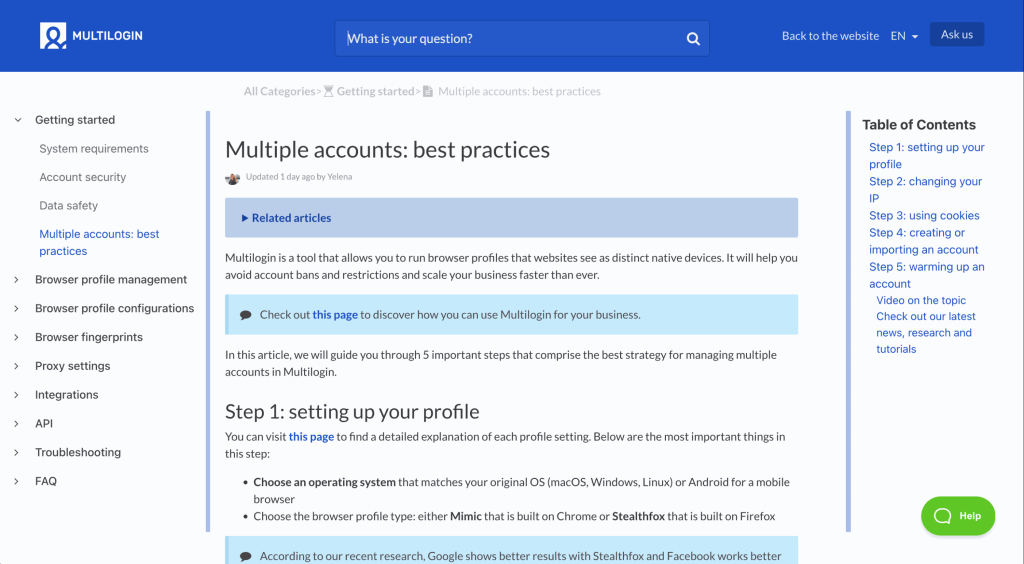The image size is (1024, 564).
Task: Click the current page breadcrumb text
Action: [519, 91]
